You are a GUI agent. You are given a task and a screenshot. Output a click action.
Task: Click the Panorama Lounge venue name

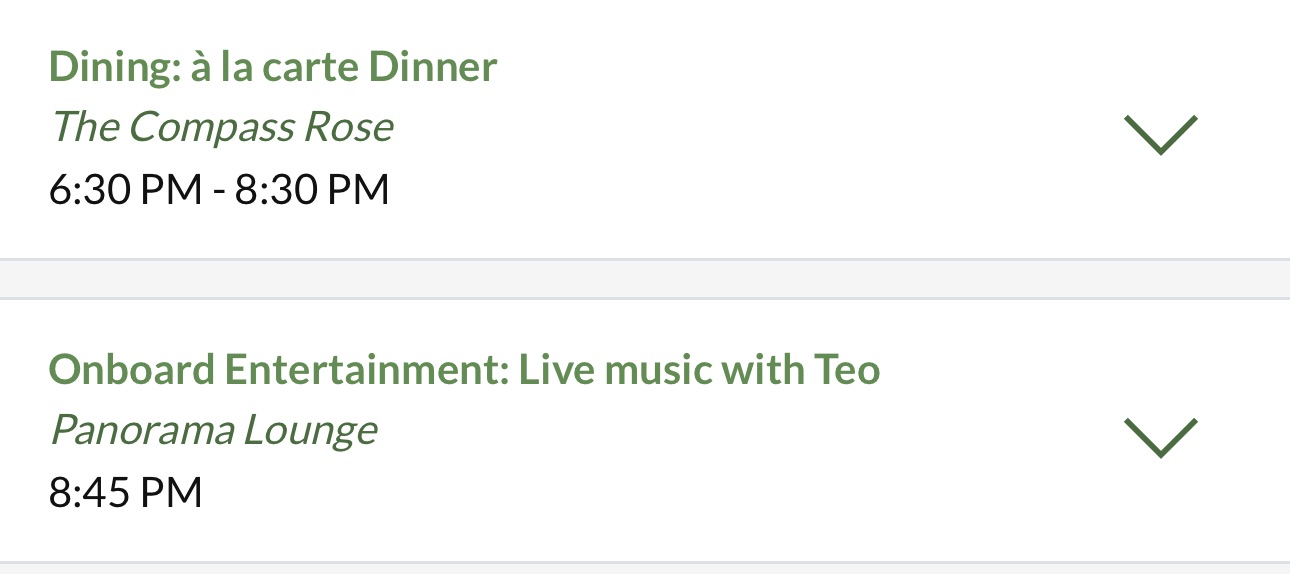point(213,430)
